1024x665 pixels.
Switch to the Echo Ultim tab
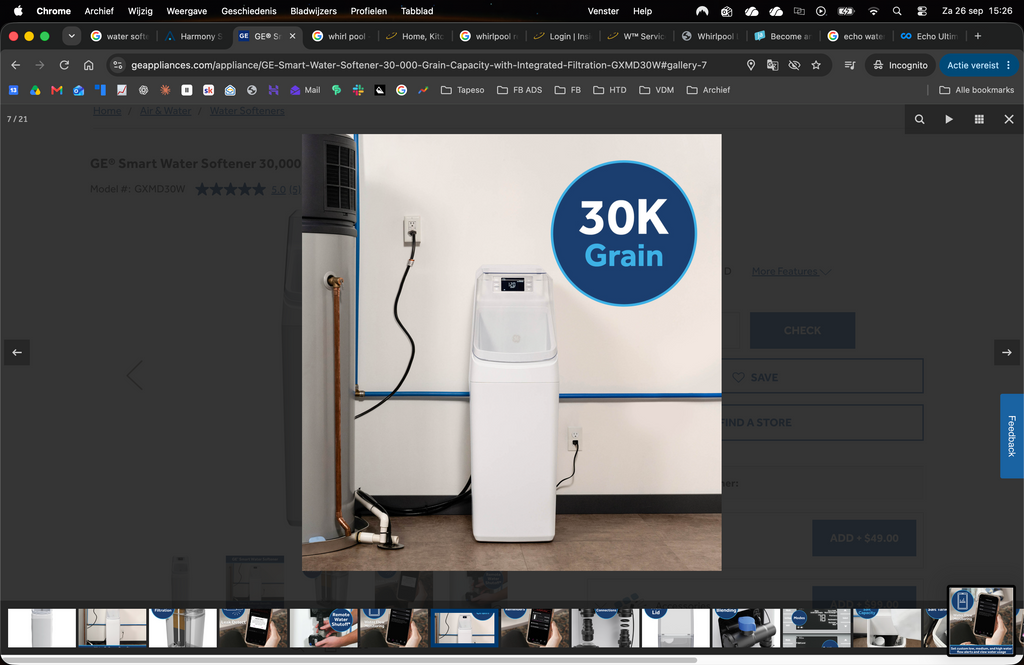930,36
